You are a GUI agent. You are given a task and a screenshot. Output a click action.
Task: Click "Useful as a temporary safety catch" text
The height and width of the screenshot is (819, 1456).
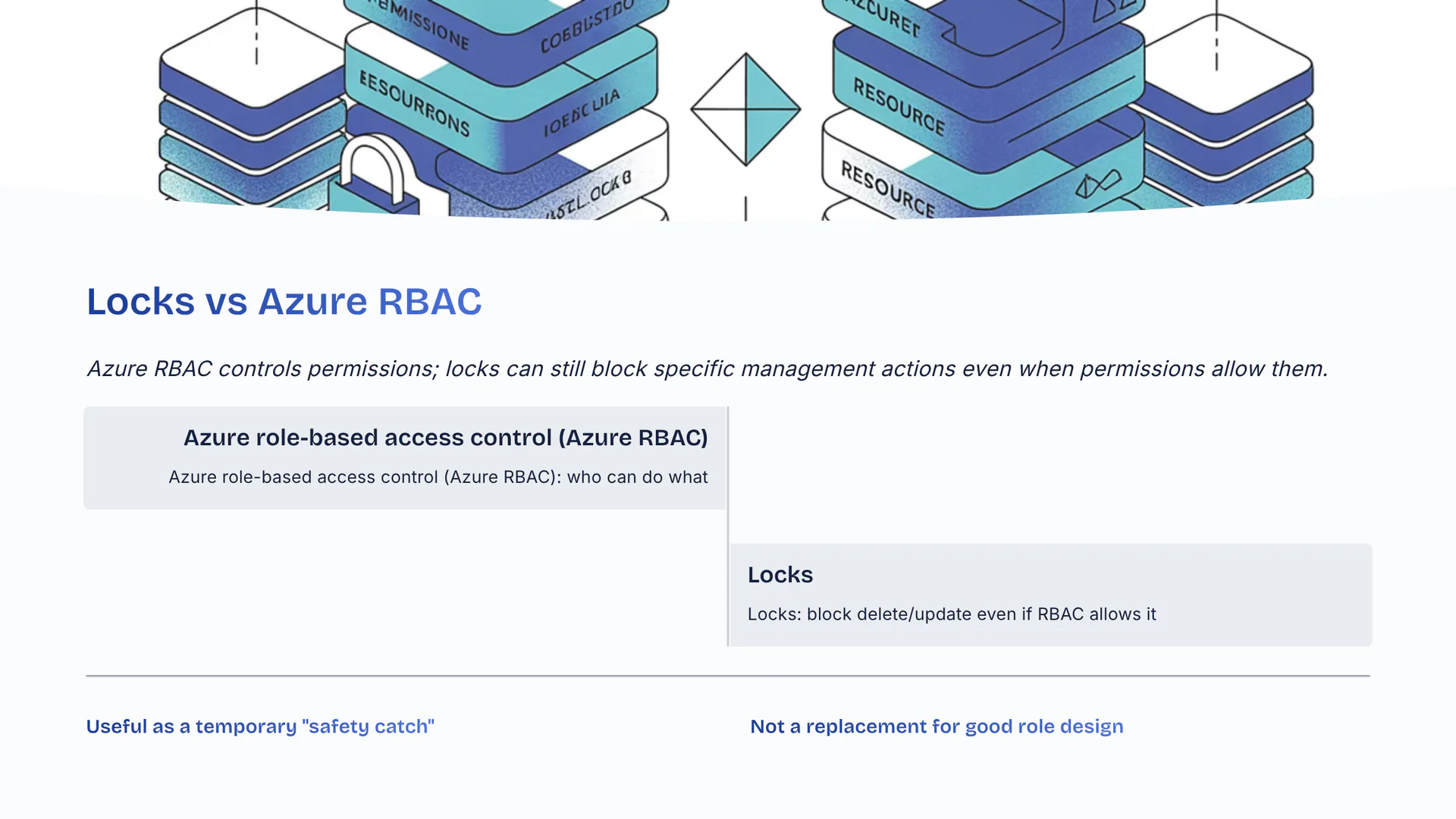click(x=260, y=726)
